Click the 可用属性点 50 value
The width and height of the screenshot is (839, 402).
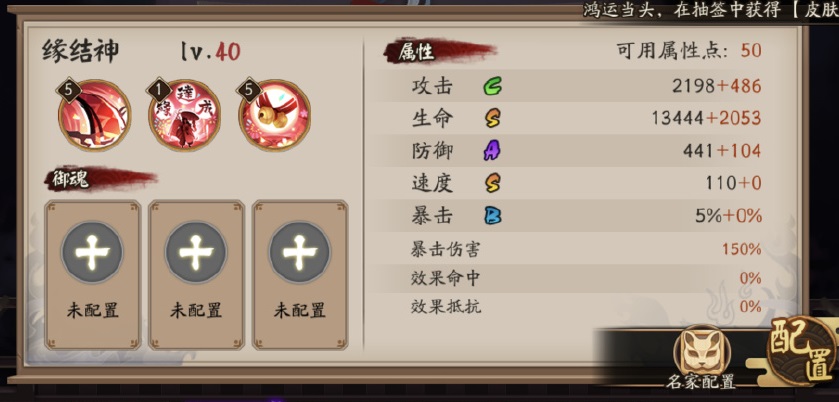pyautogui.click(x=751, y=51)
